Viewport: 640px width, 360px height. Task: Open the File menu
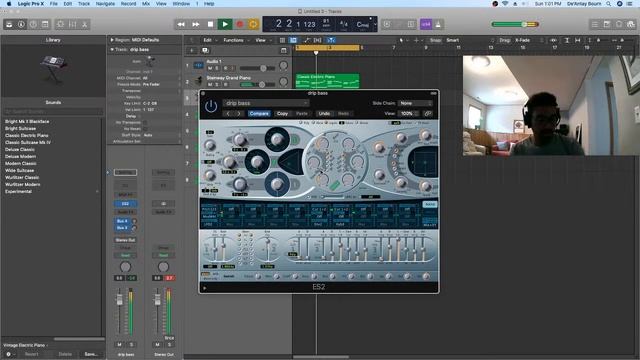(53, 4)
